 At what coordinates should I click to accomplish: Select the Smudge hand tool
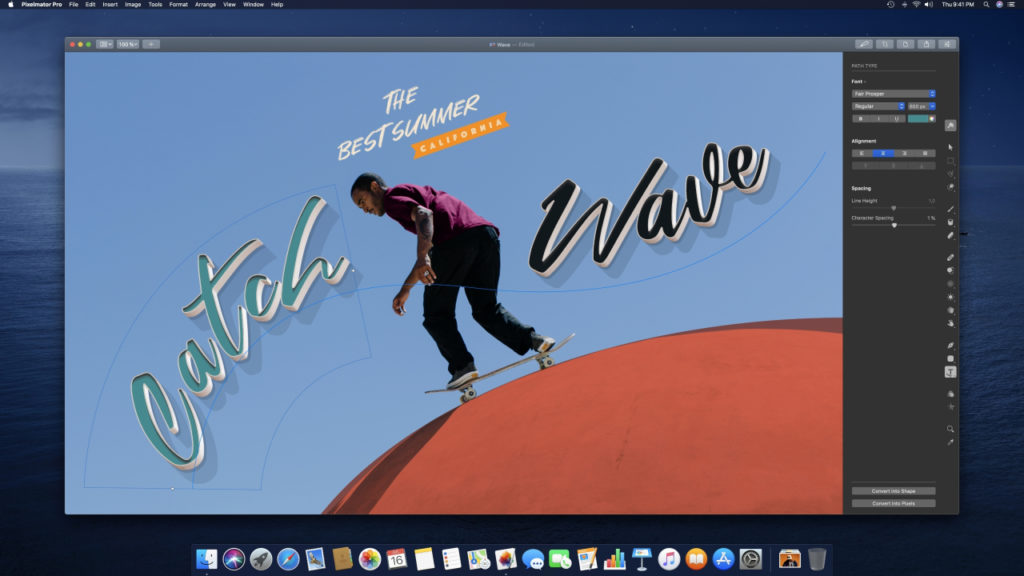pos(950,323)
